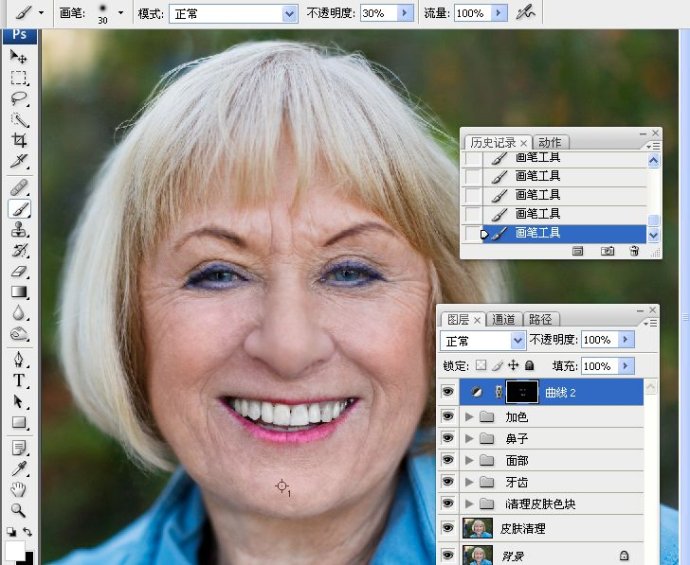
Task: Select the Gradient tool
Action: (18, 292)
